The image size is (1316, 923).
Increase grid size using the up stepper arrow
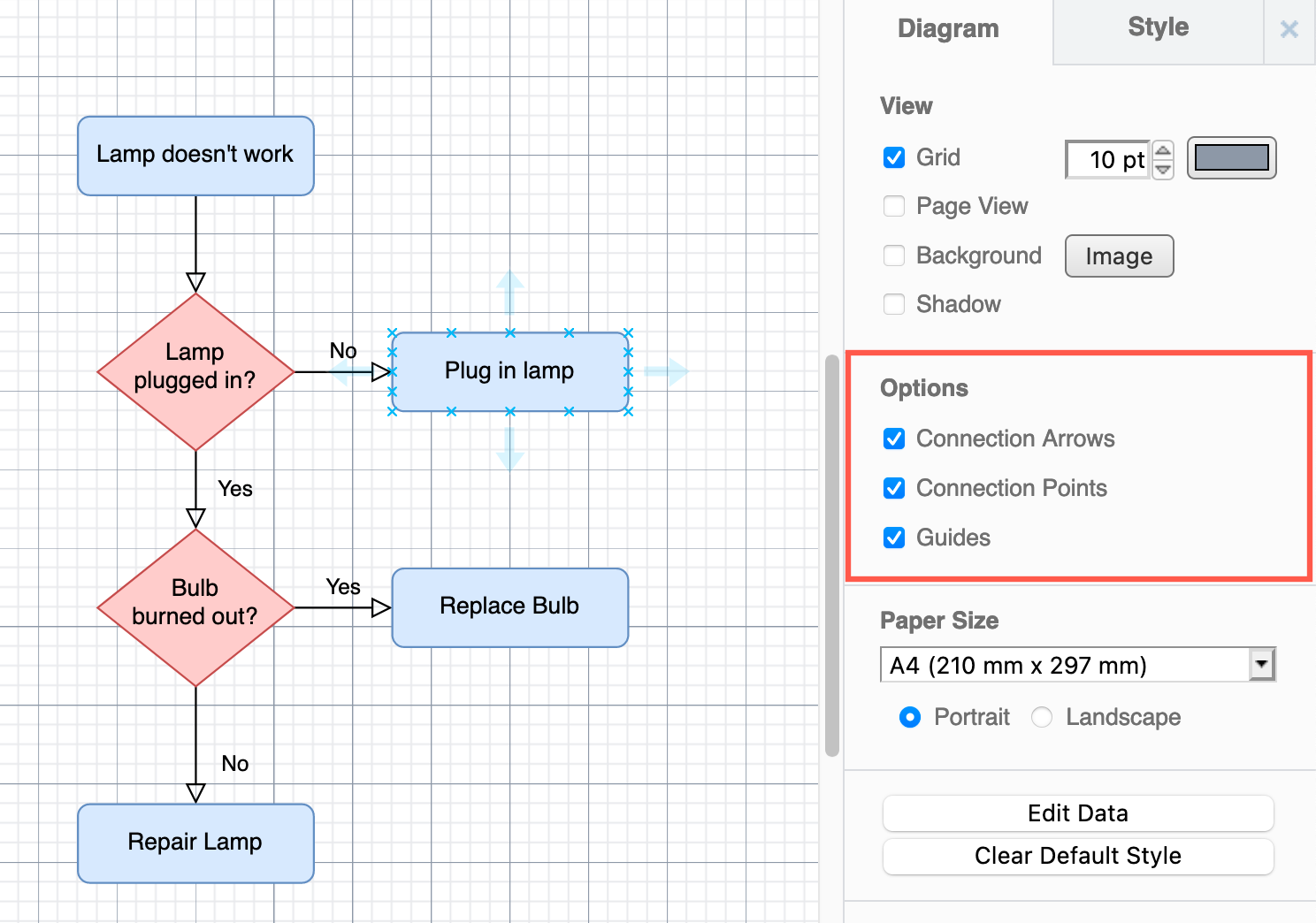pos(1163,150)
